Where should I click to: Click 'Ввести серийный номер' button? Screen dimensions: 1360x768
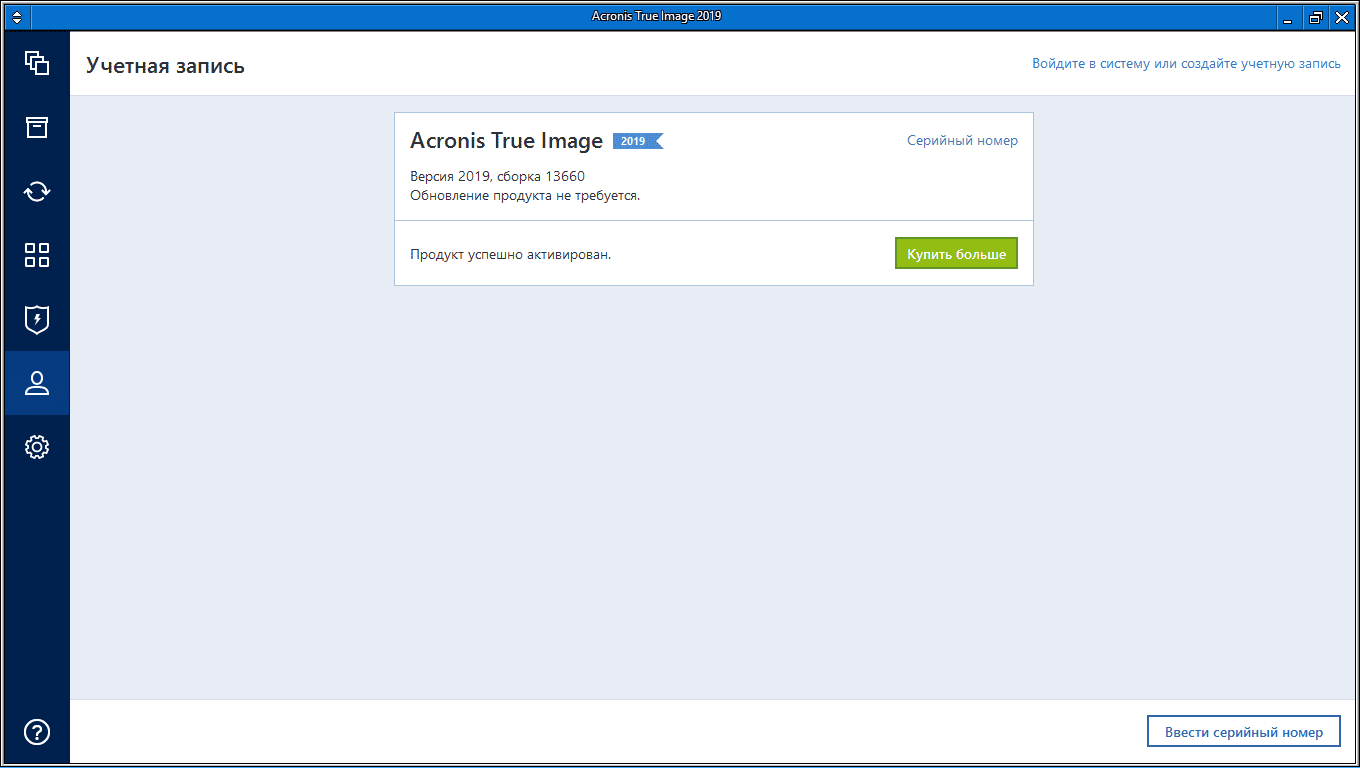tap(1243, 732)
